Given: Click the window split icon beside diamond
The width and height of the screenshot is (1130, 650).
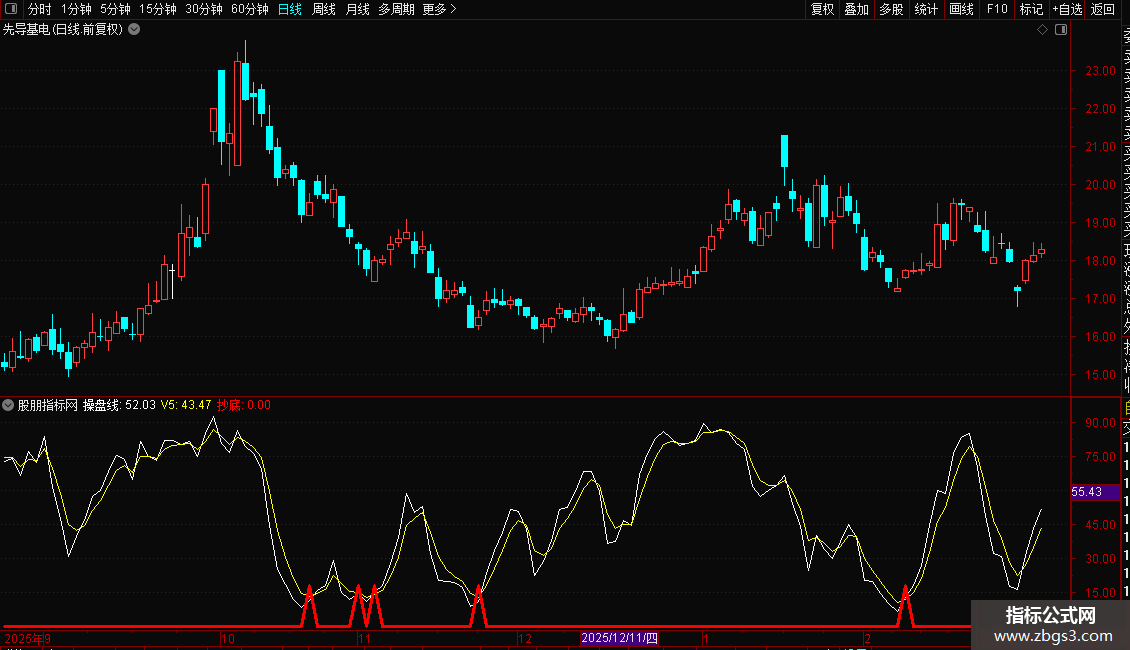Looking at the screenshot, I should tap(1061, 30).
